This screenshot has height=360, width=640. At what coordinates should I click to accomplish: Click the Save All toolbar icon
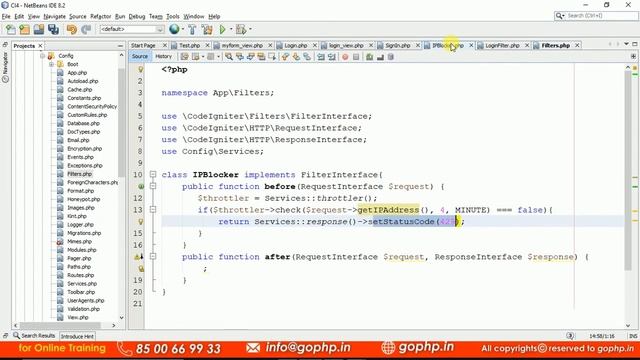tap(53, 29)
